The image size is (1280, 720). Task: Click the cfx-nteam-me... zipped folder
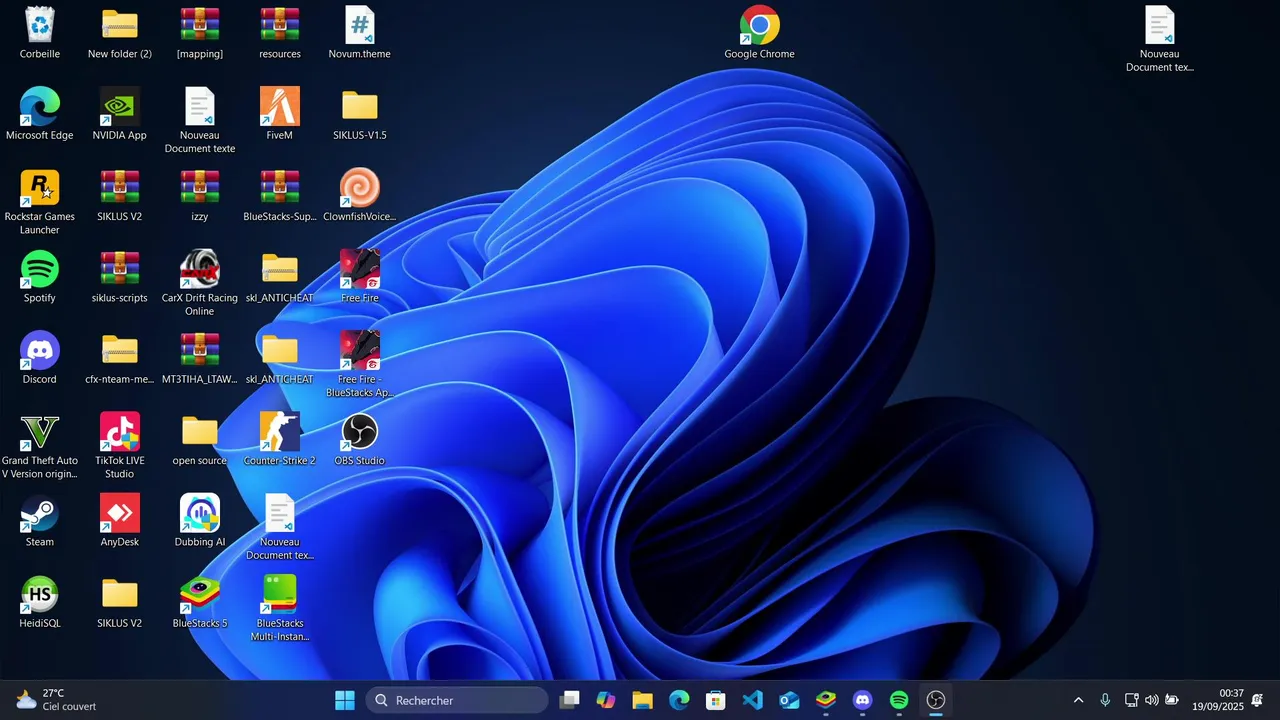pos(120,350)
